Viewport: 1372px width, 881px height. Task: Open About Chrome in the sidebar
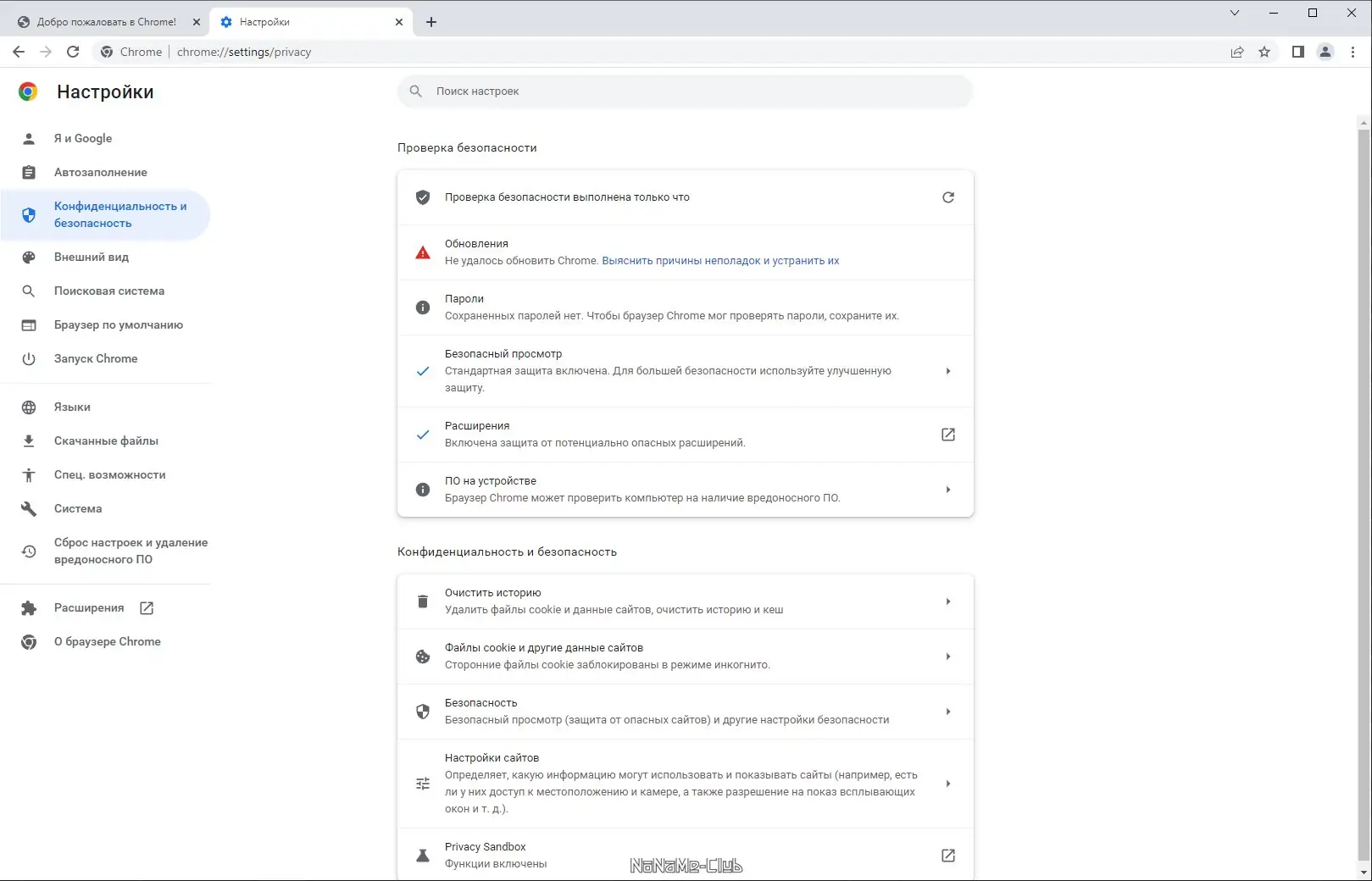point(108,641)
